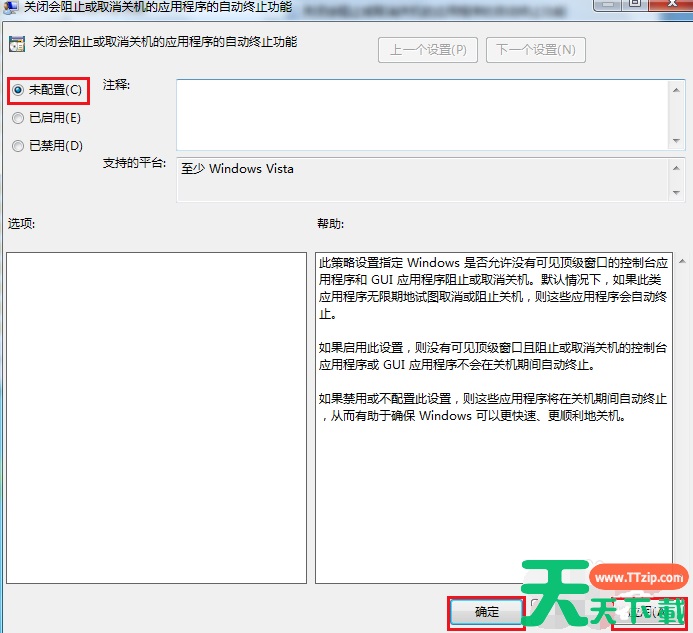
Task: Click the 上一个设置(P) button
Action: coord(427,50)
